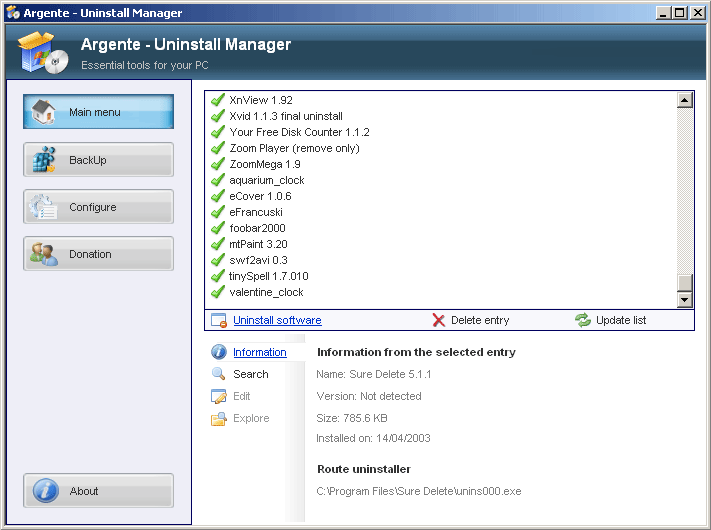Click the list scrollbar down arrow
711x530 pixels.
[684, 299]
